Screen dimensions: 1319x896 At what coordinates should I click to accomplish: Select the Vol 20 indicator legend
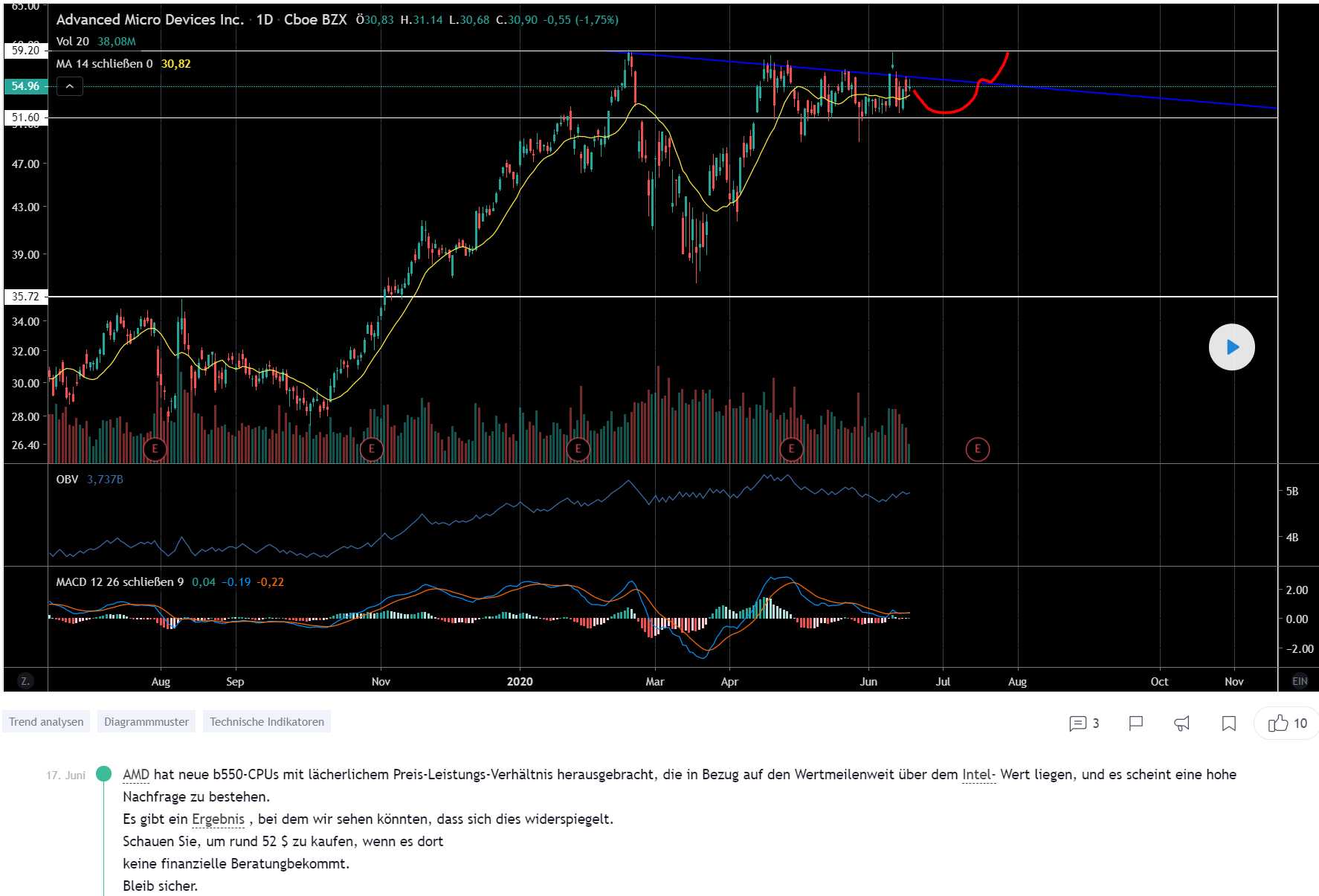coord(73,42)
